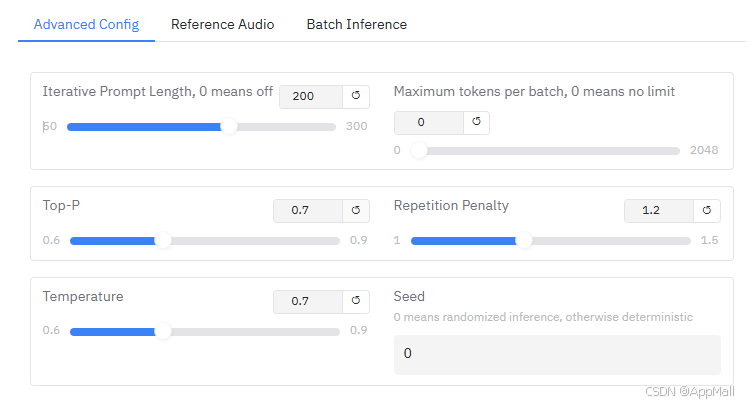Open the Batch Inference tab
749x404 pixels.
pyautogui.click(x=356, y=24)
